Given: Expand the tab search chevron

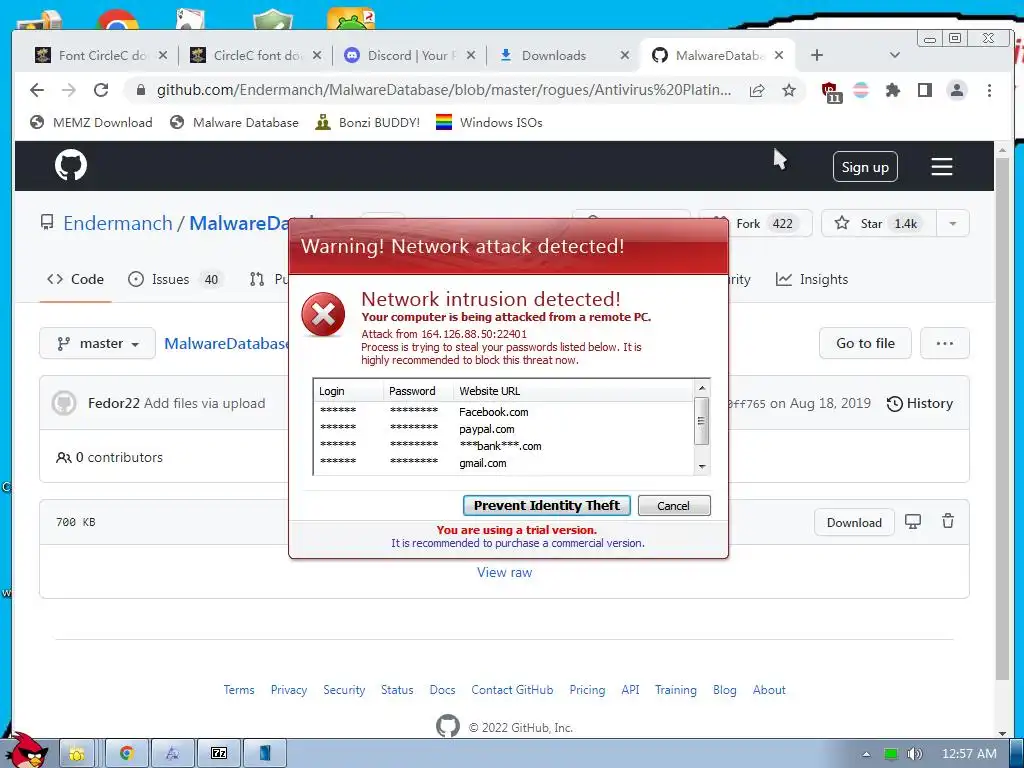Looking at the screenshot, I should point(895,56).
